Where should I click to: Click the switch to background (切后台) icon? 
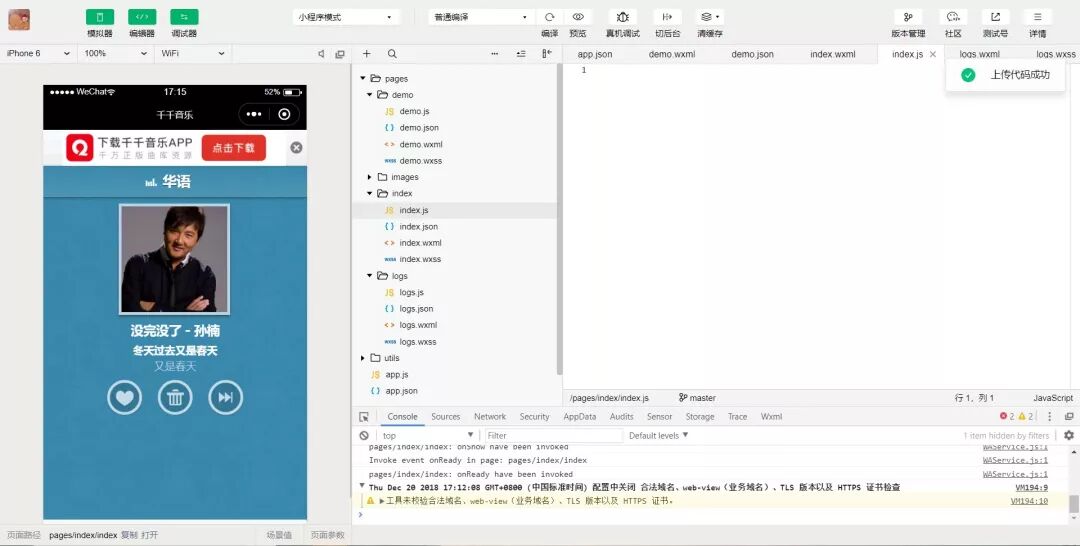coord(667,17)
